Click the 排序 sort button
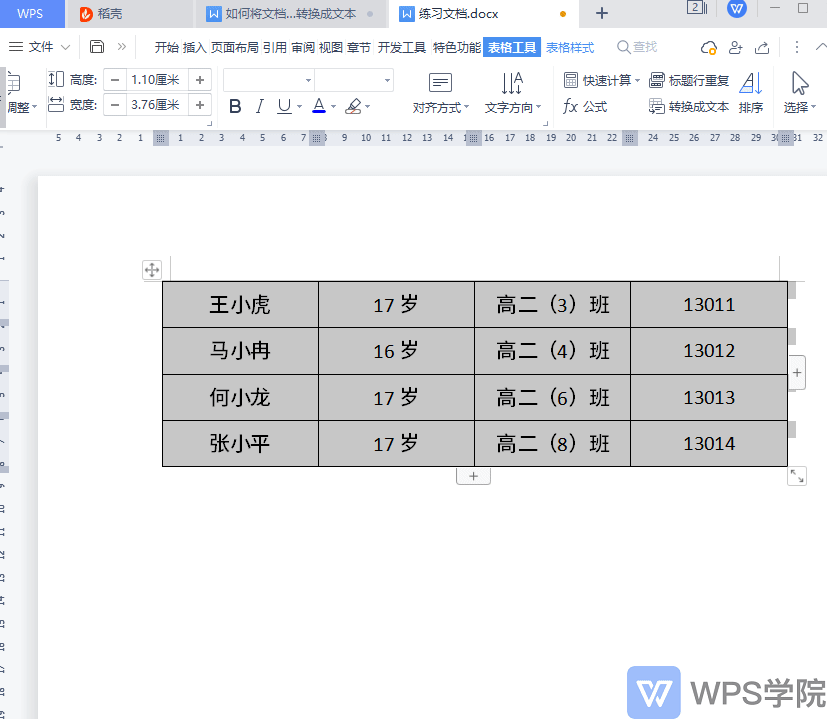827x719 pixels. pos(751,94)
